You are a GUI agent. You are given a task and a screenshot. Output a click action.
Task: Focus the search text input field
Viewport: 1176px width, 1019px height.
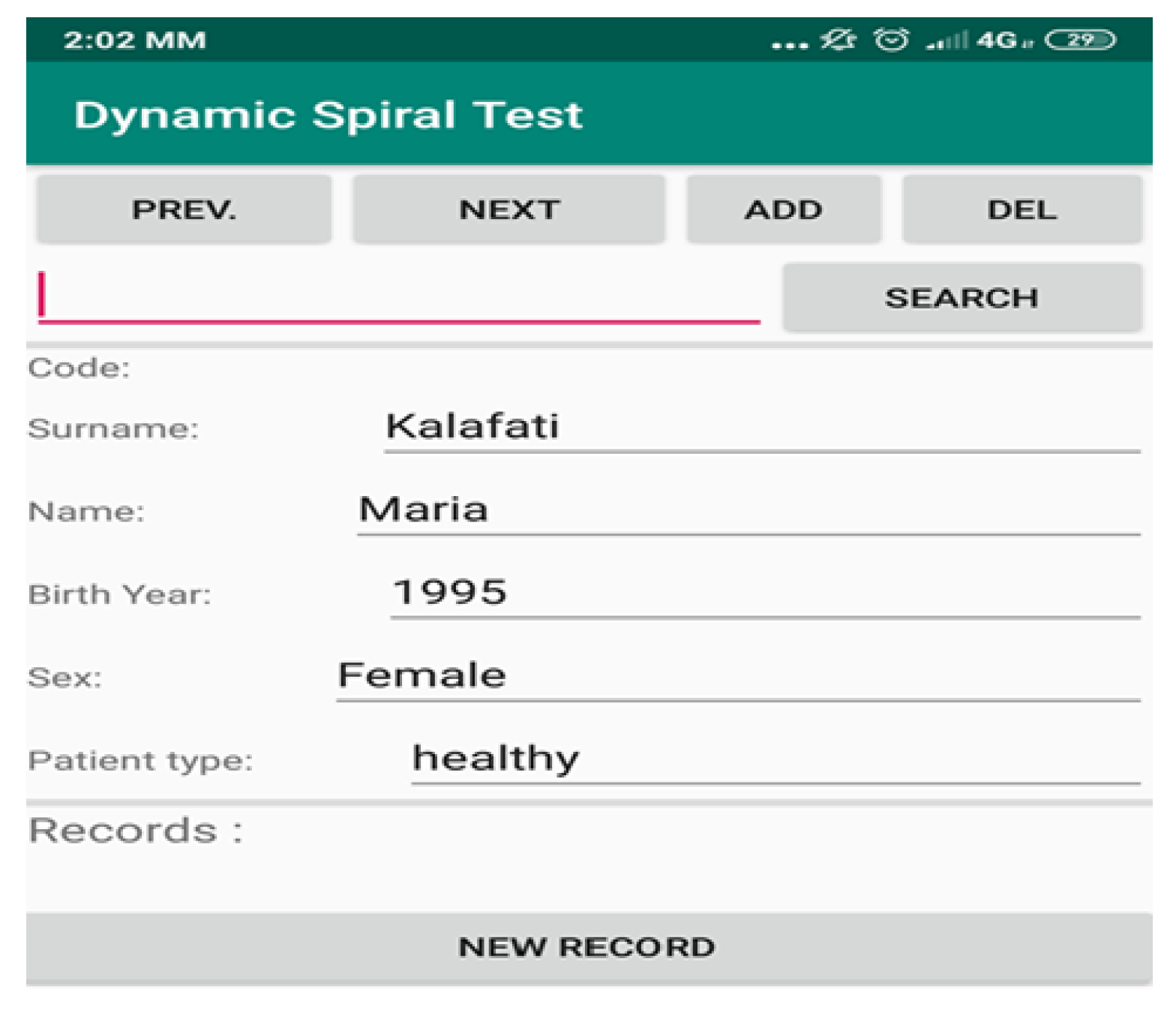tap(397, 298)
